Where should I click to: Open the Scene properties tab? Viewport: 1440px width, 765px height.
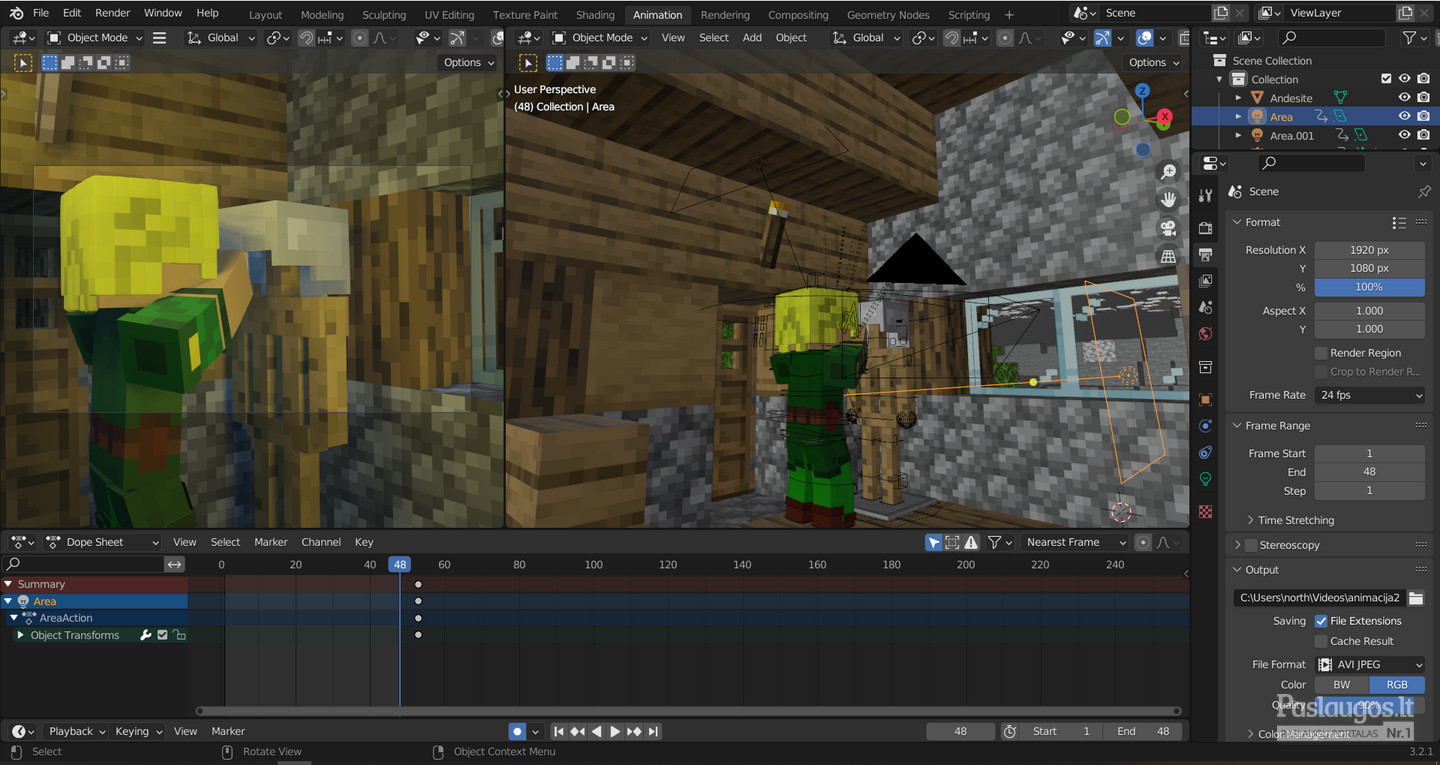click(x=1206, y=307)
